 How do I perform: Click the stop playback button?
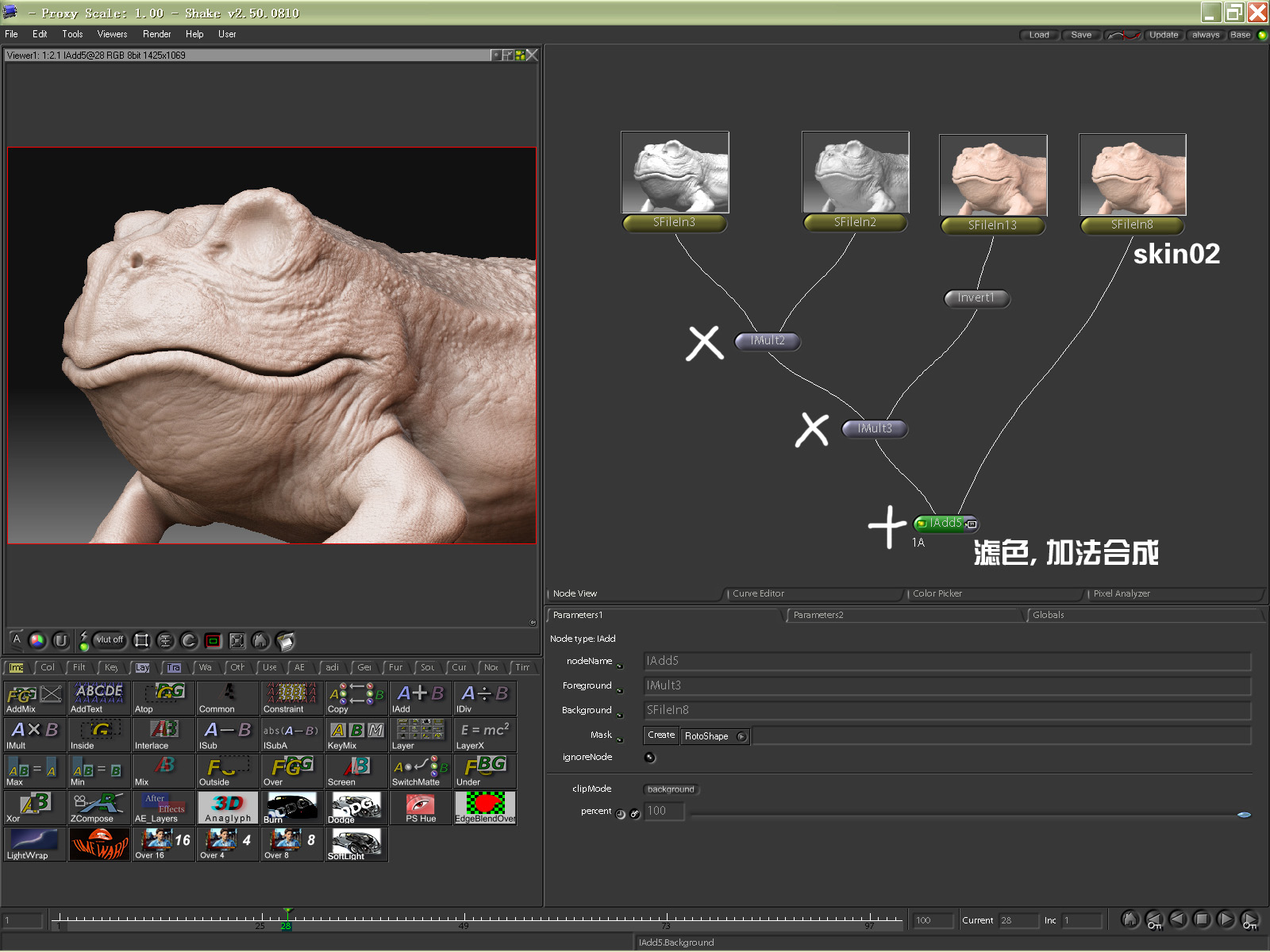[1202, 919]
